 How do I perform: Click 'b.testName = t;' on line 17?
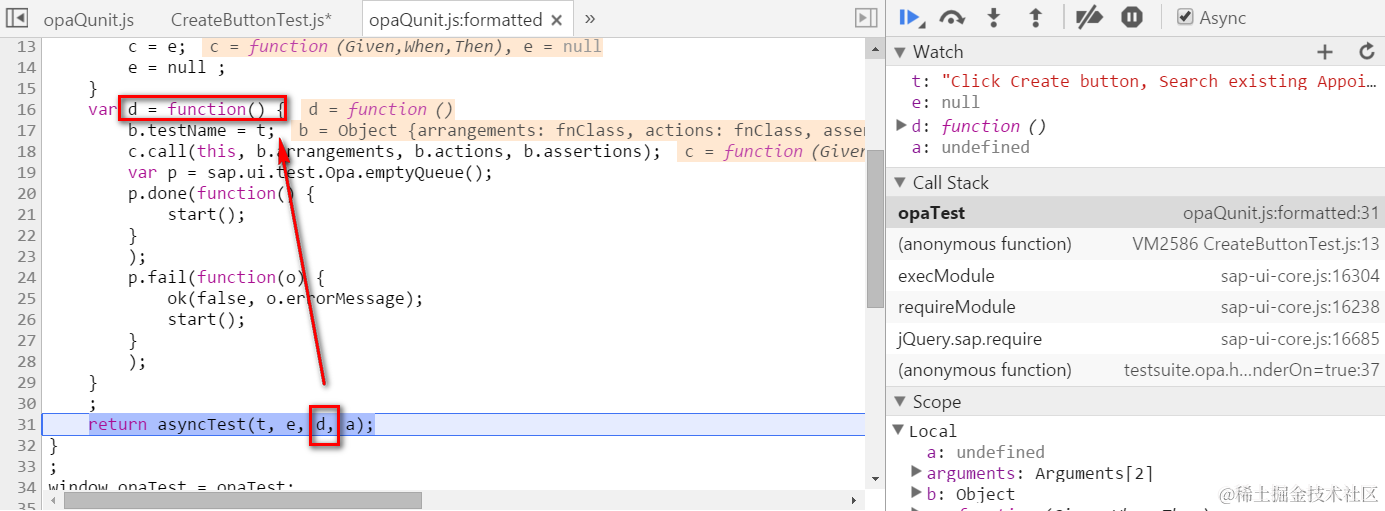tap(201, 130)
